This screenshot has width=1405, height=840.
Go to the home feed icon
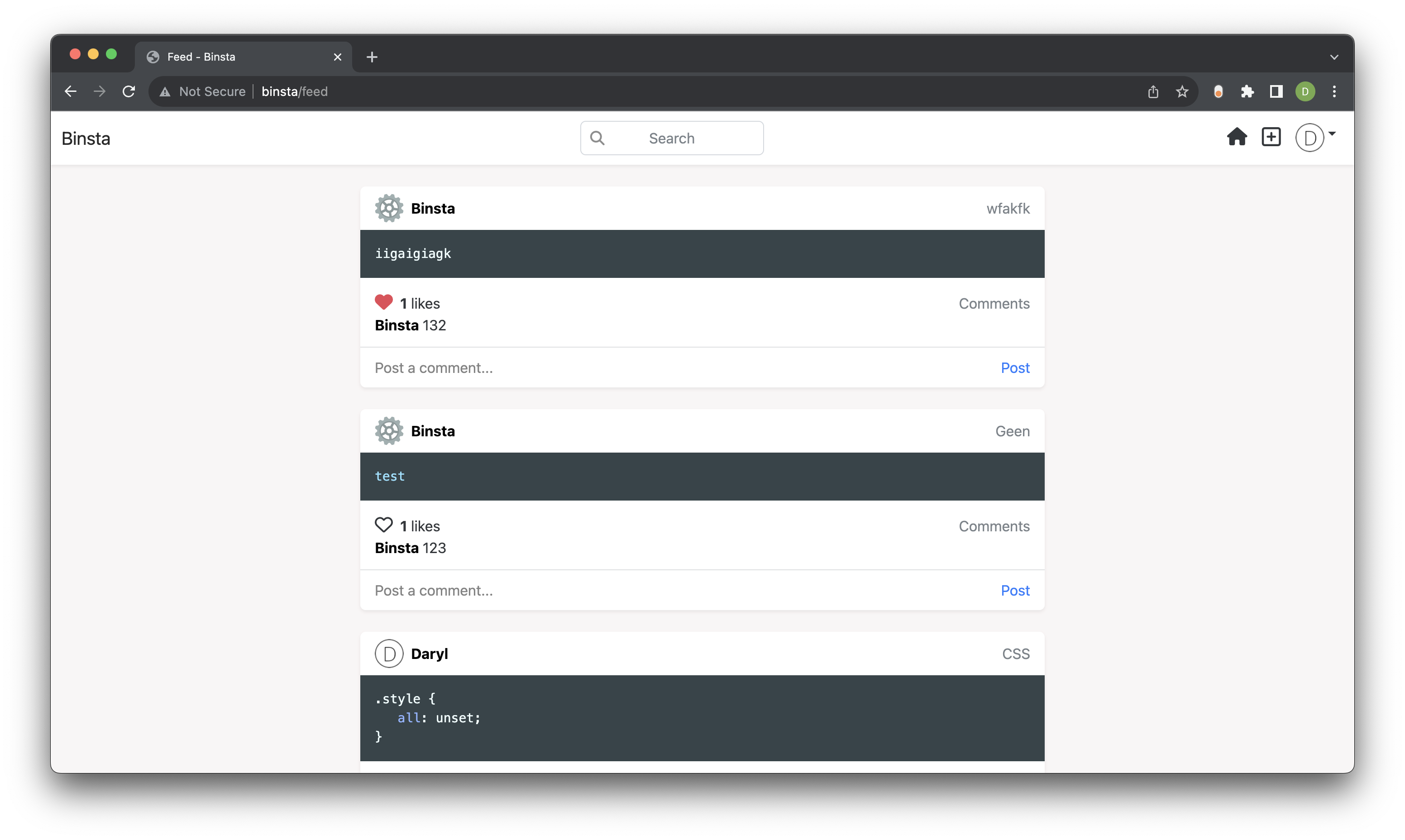[1237, 137]
